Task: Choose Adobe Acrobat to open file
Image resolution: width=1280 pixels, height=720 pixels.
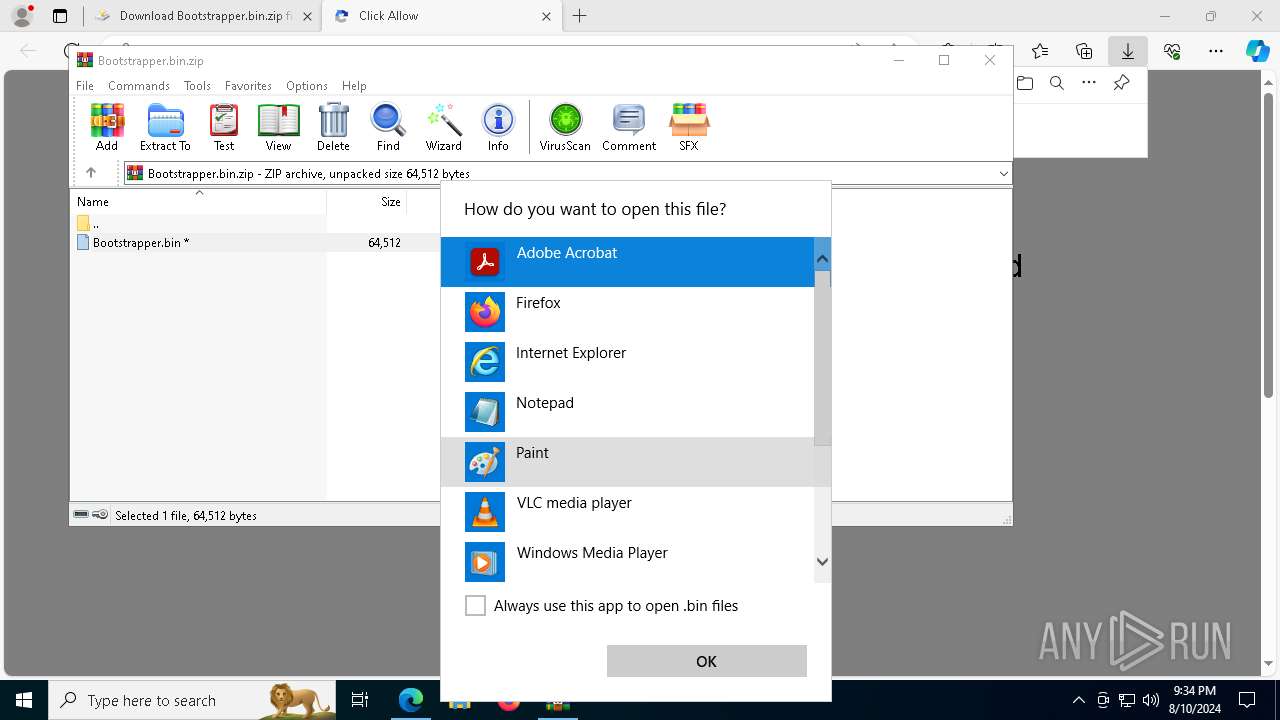Action: [x=628, y=262]
